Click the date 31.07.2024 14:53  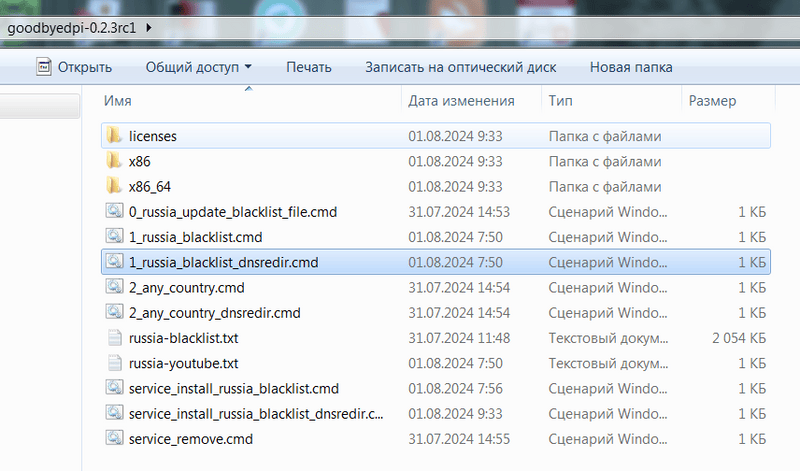point(459,212)
